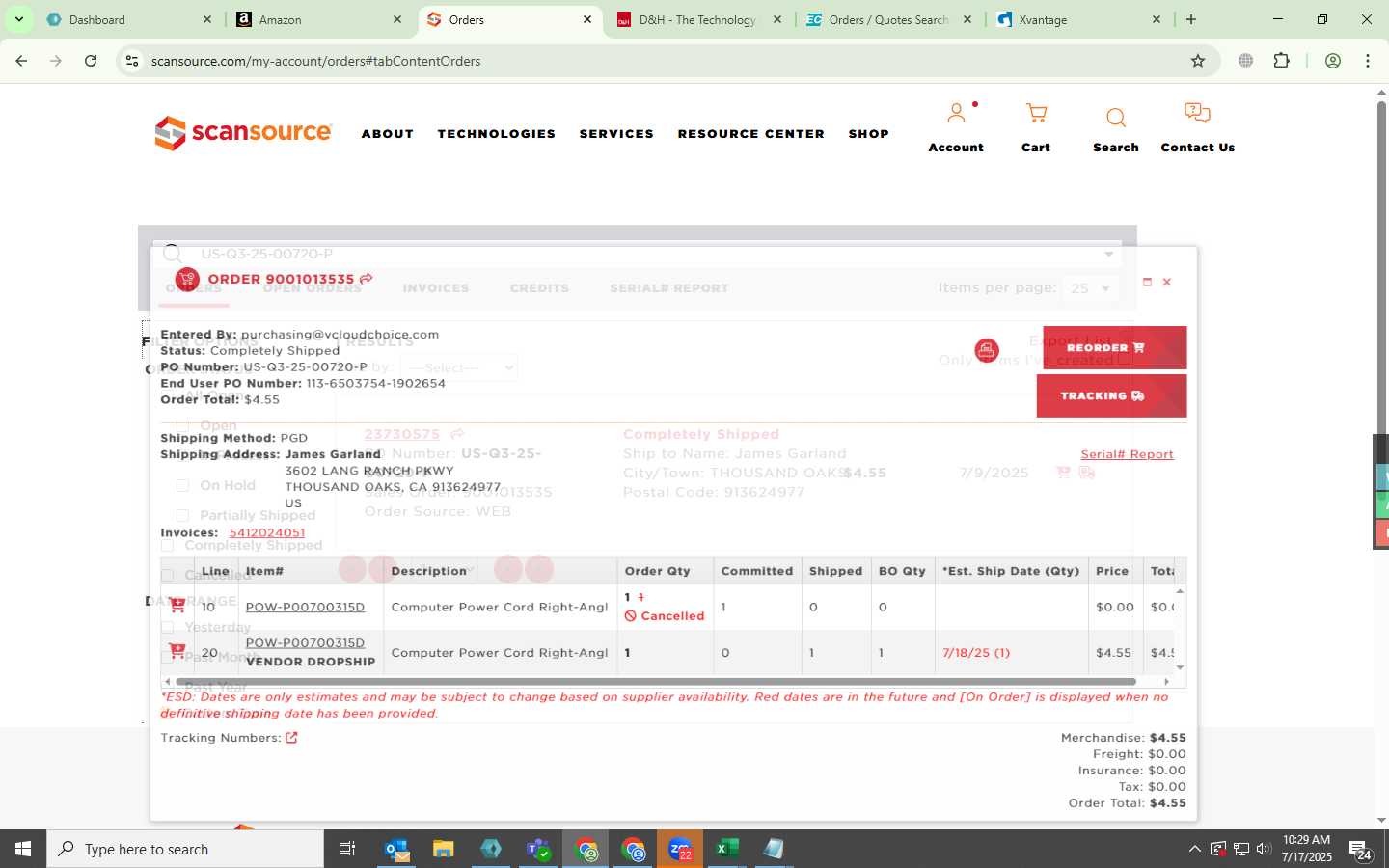Click the Contact Us chat icon

pyautogui.click(x=1197, y=113)
